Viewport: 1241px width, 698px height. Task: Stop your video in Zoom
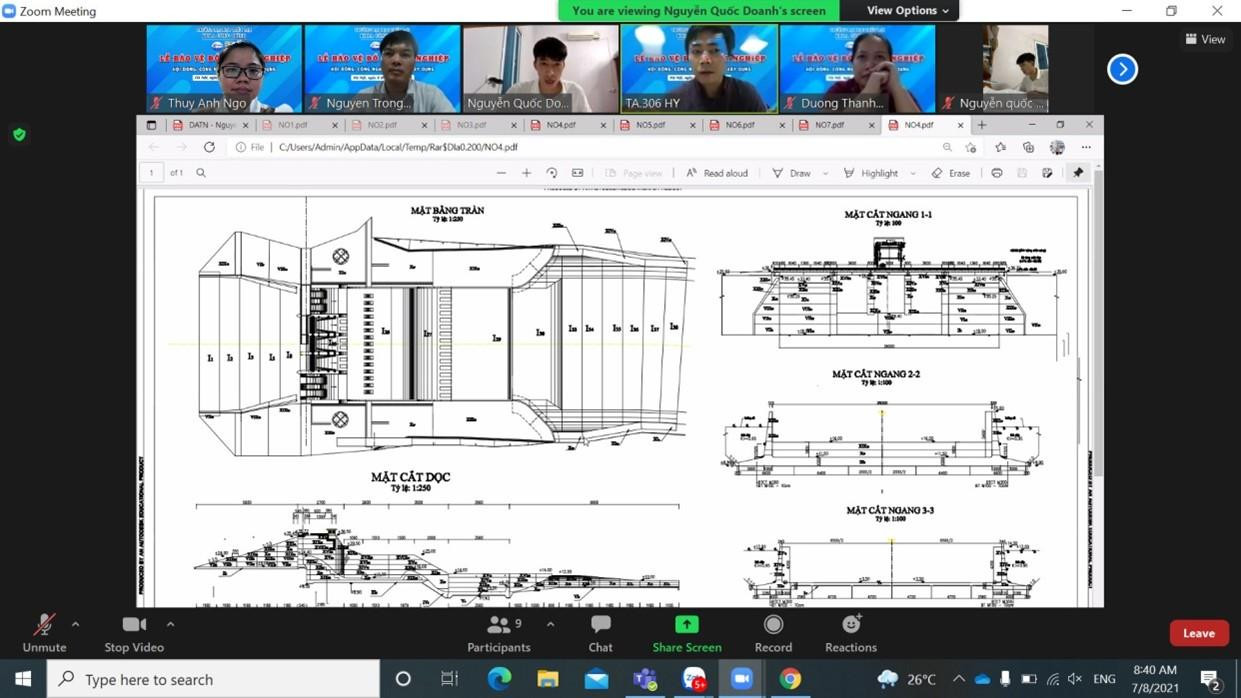click(133, 632)
